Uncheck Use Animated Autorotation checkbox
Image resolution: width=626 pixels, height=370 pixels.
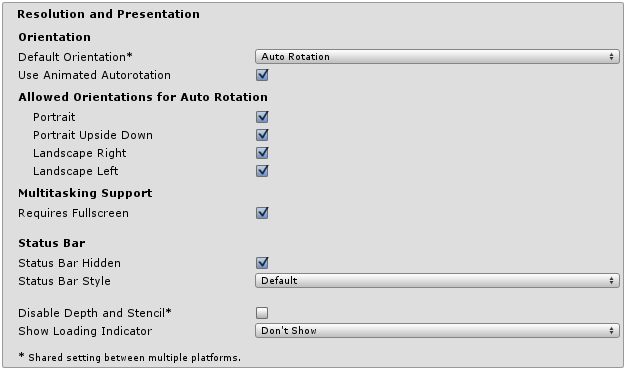pos(262,75)
